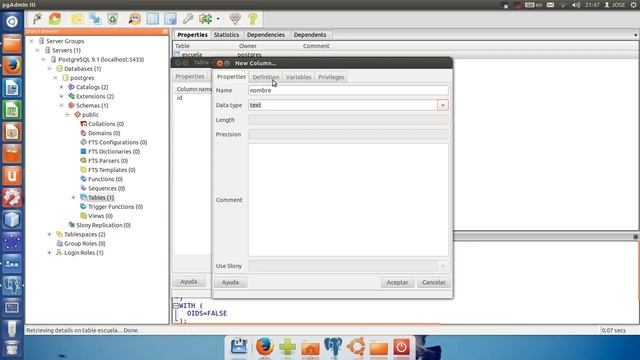Open the Statistics tab in main window
The height and width of the screenshot is (360, 640).
pyautogui.click(x=226, y=35)
